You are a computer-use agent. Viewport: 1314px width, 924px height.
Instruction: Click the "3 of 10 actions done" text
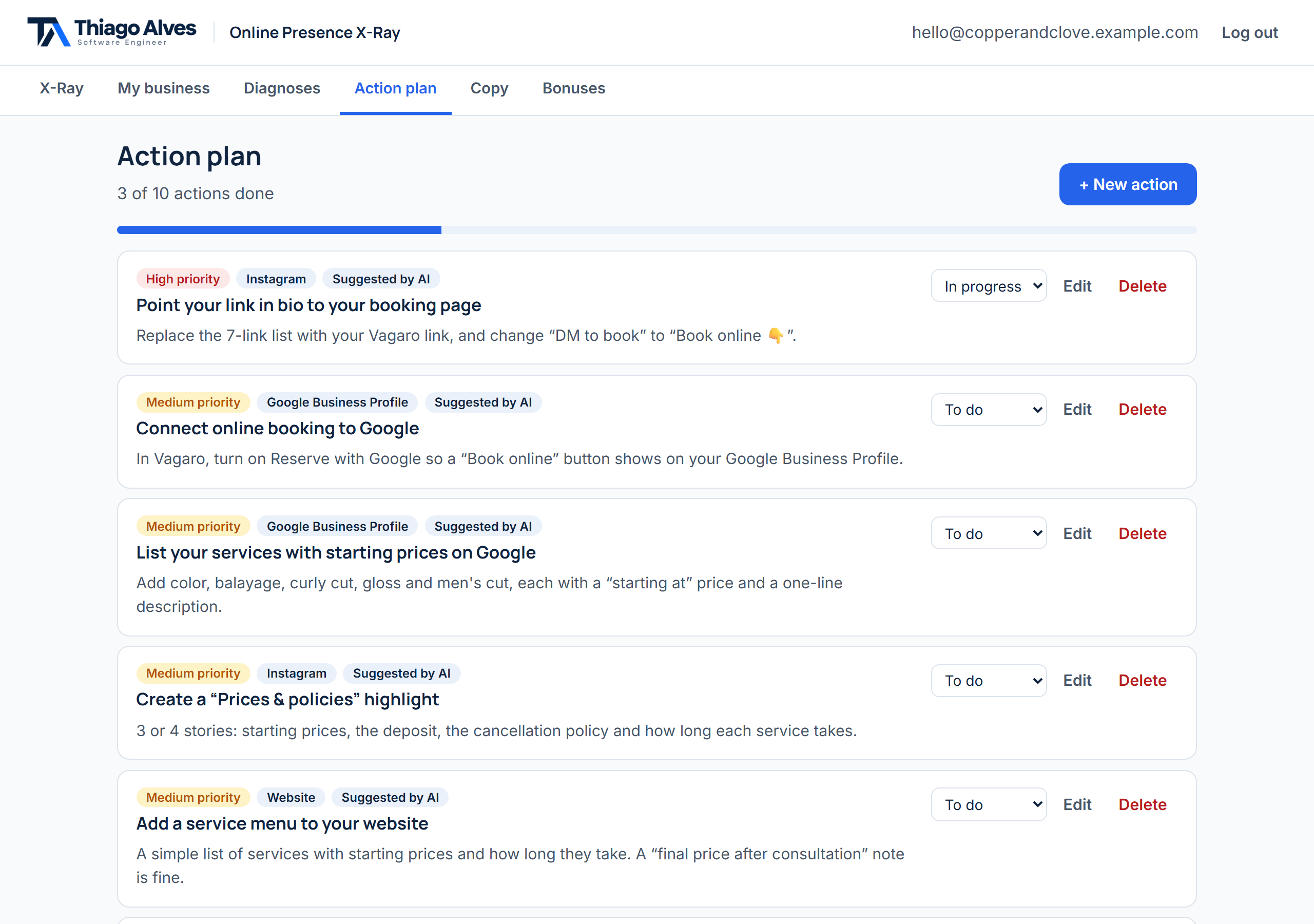195,194
